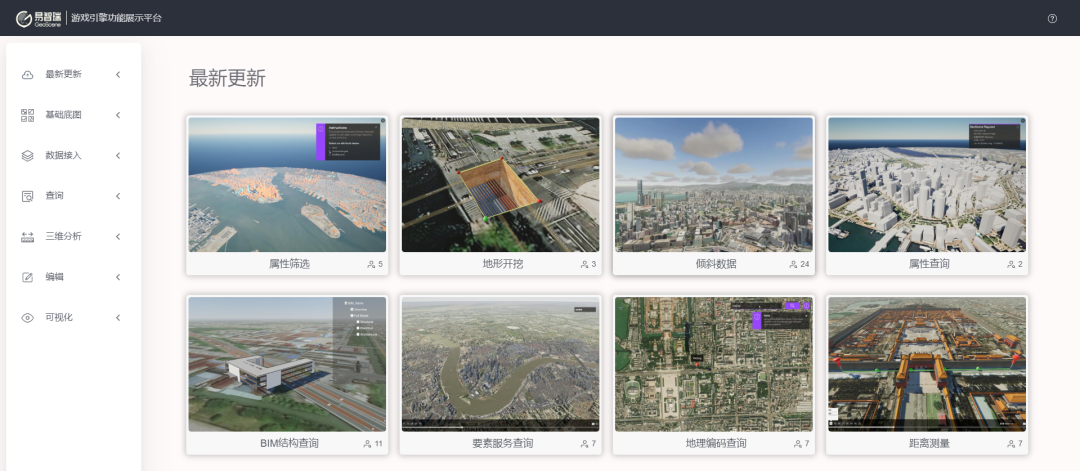Click the viewer count icon on 属性筛选 card
The width and height of the screenshot is (1080, 471).
point(371,264)
